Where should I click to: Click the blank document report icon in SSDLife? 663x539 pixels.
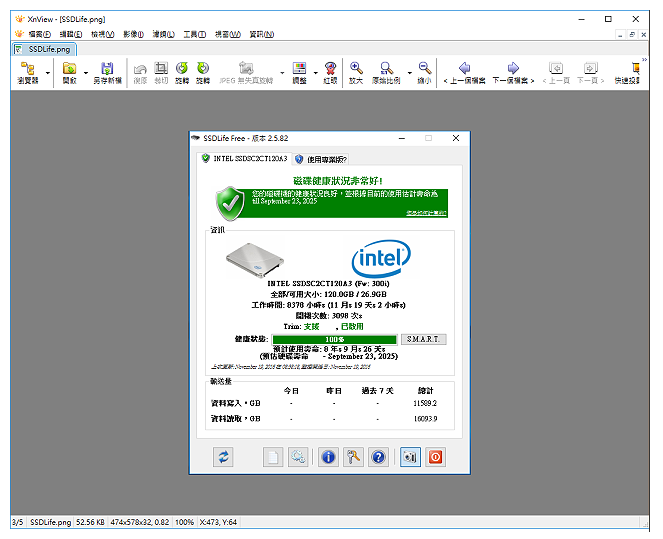click(x=273, y=457)
